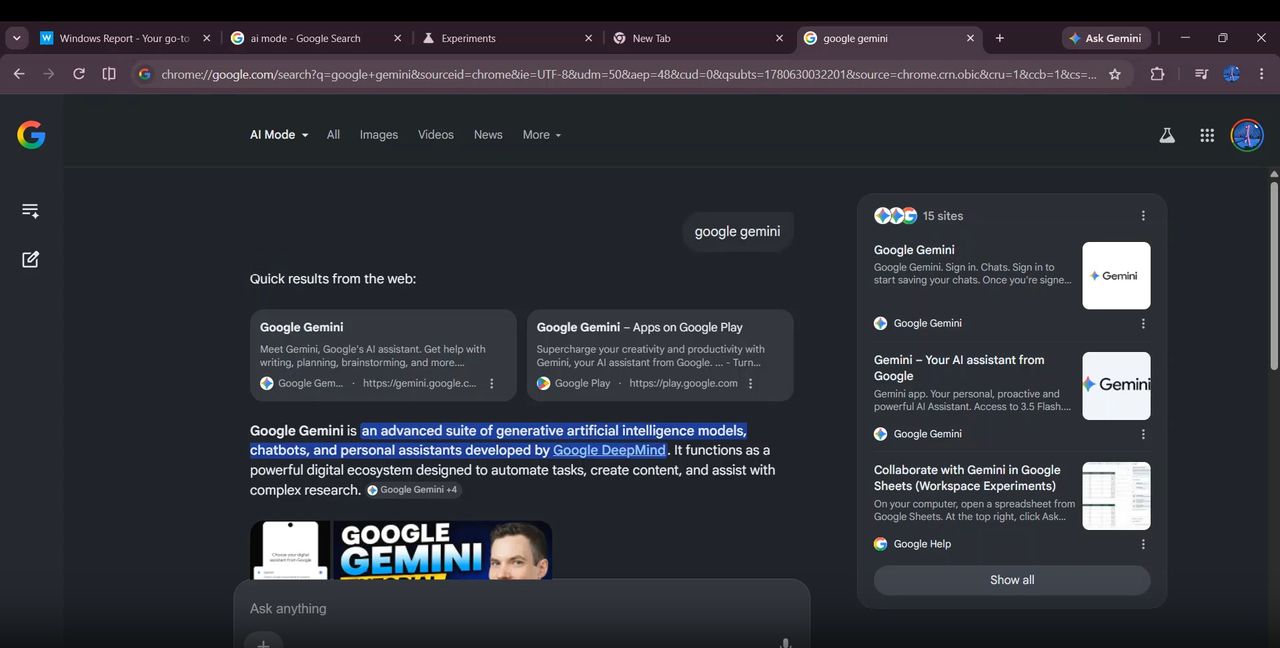Viewport: 1280px width, 648px height.
Task: Expand the More filters dropdown
Action: pyautogui.click(x=542, y=135)
